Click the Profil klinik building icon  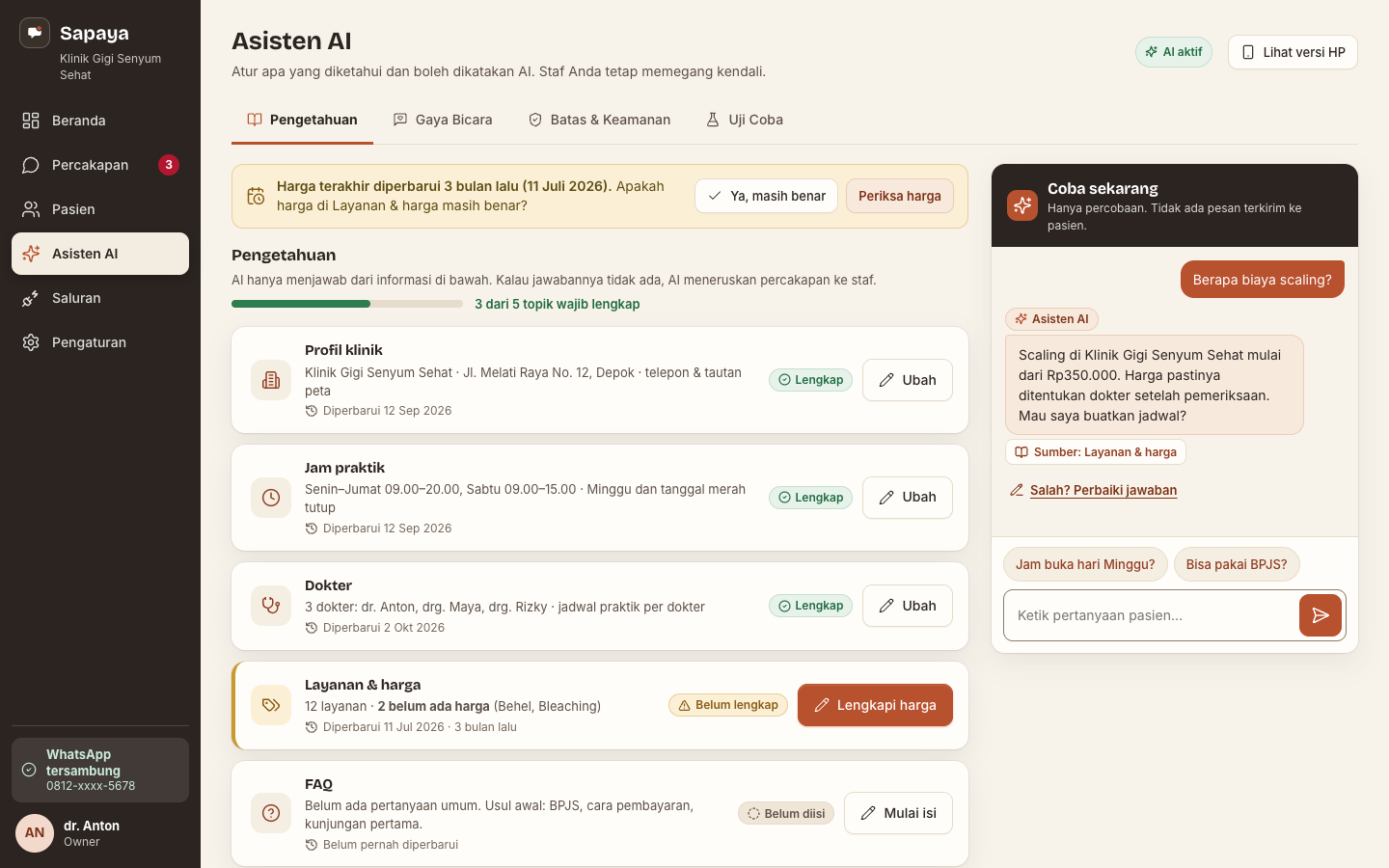coord(271,380)
